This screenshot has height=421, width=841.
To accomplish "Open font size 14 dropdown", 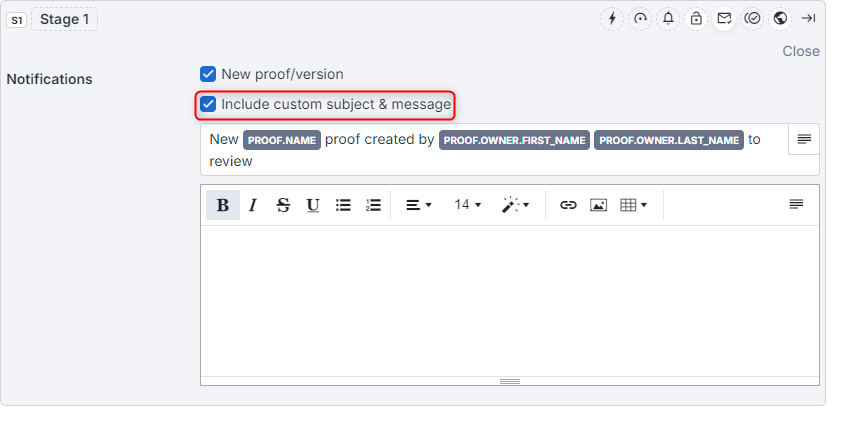I will [x=468, y=205].
